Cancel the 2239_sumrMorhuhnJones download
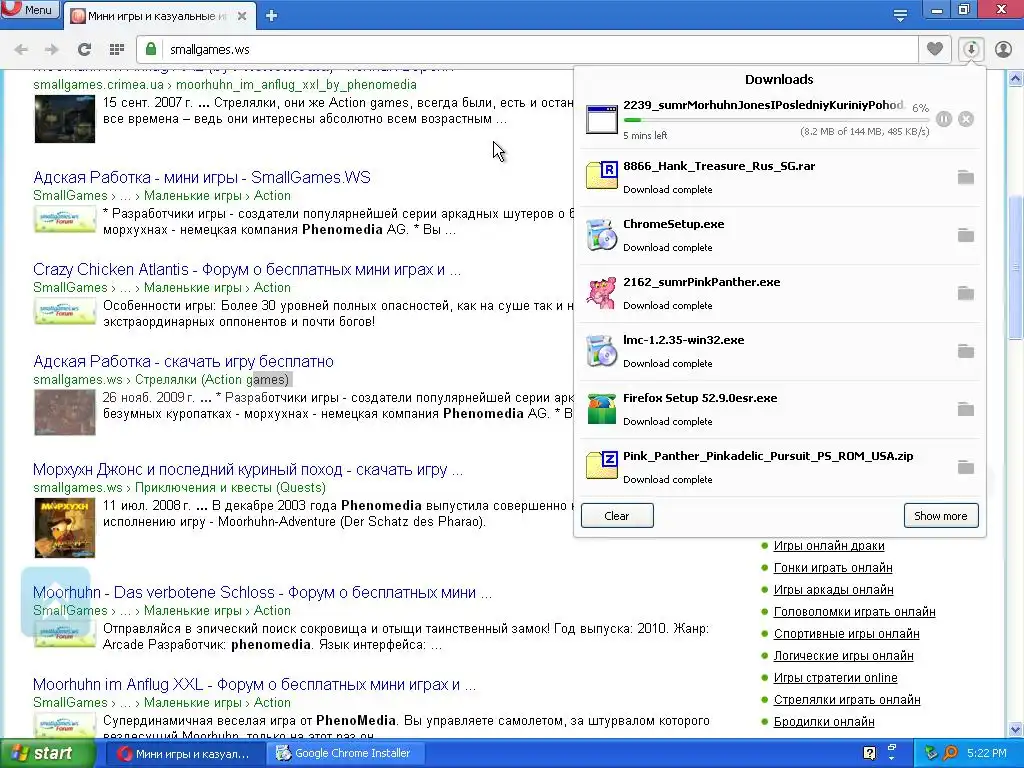Image resolution: width=1024 pixels, height=768 pixels. 966,119
